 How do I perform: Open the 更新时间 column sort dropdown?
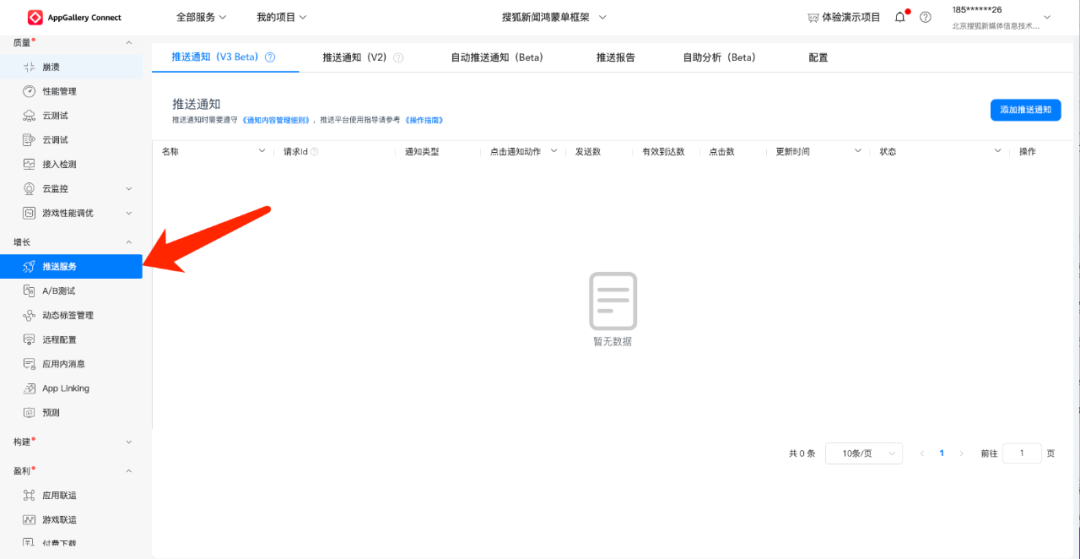click(x=858, y=151)
